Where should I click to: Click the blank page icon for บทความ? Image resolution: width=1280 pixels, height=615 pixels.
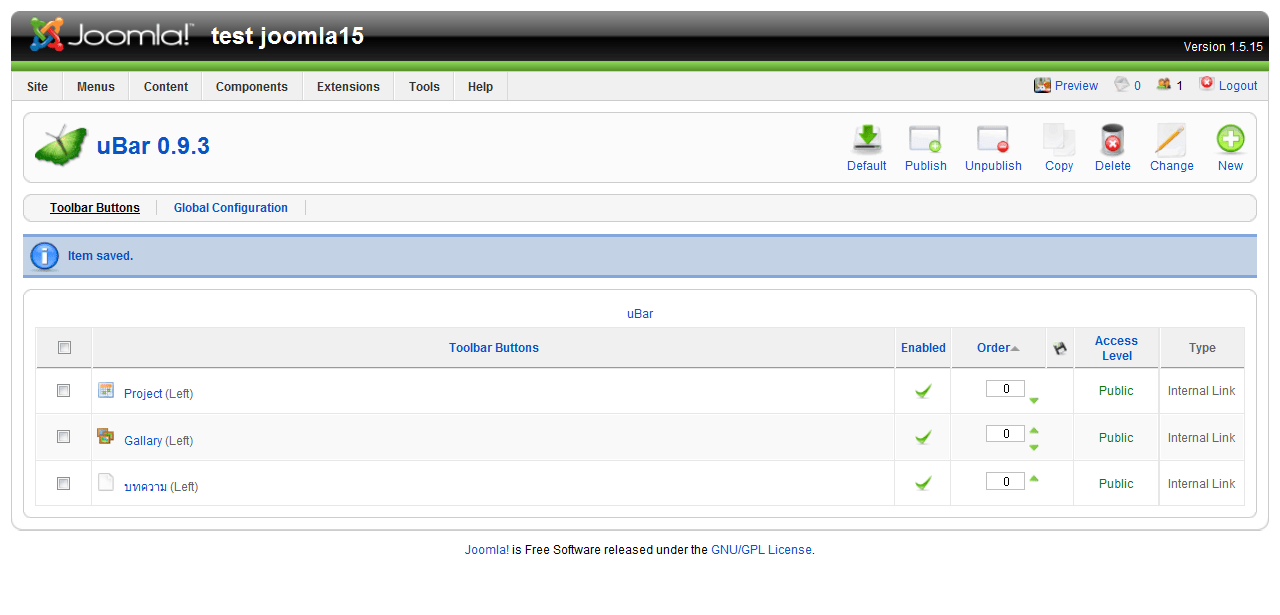[x=106, y=482]
